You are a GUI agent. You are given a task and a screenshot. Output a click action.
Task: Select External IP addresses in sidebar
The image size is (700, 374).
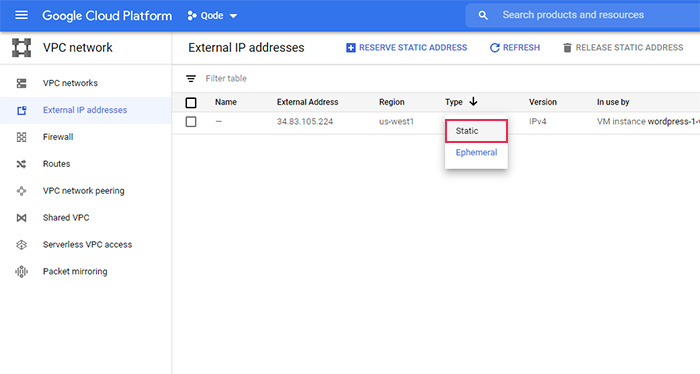pos(85,110)
